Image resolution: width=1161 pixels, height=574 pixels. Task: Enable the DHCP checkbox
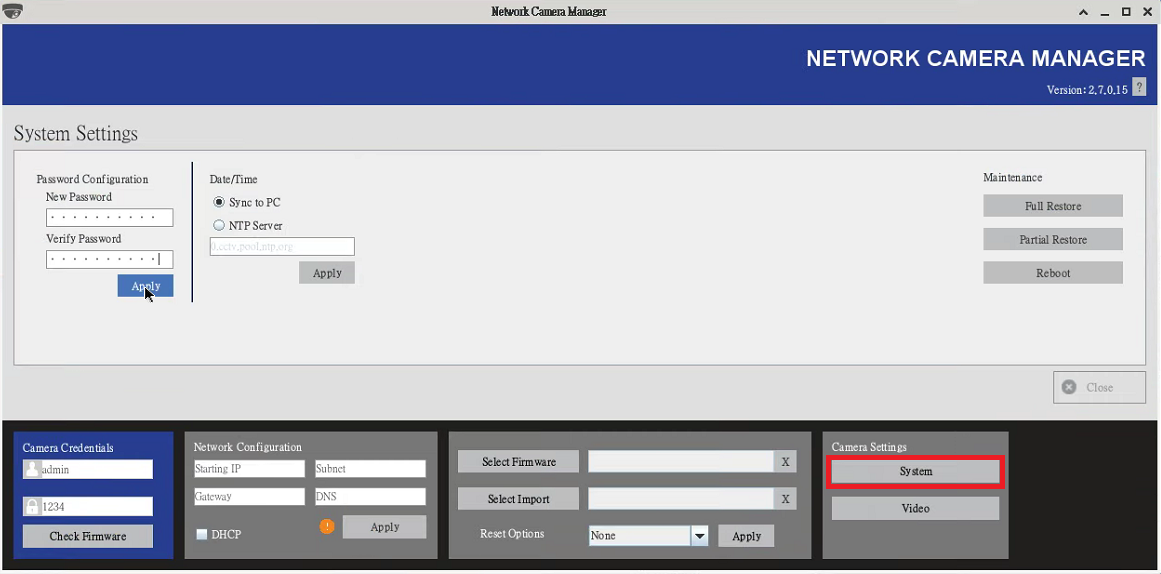click(202, 535)
